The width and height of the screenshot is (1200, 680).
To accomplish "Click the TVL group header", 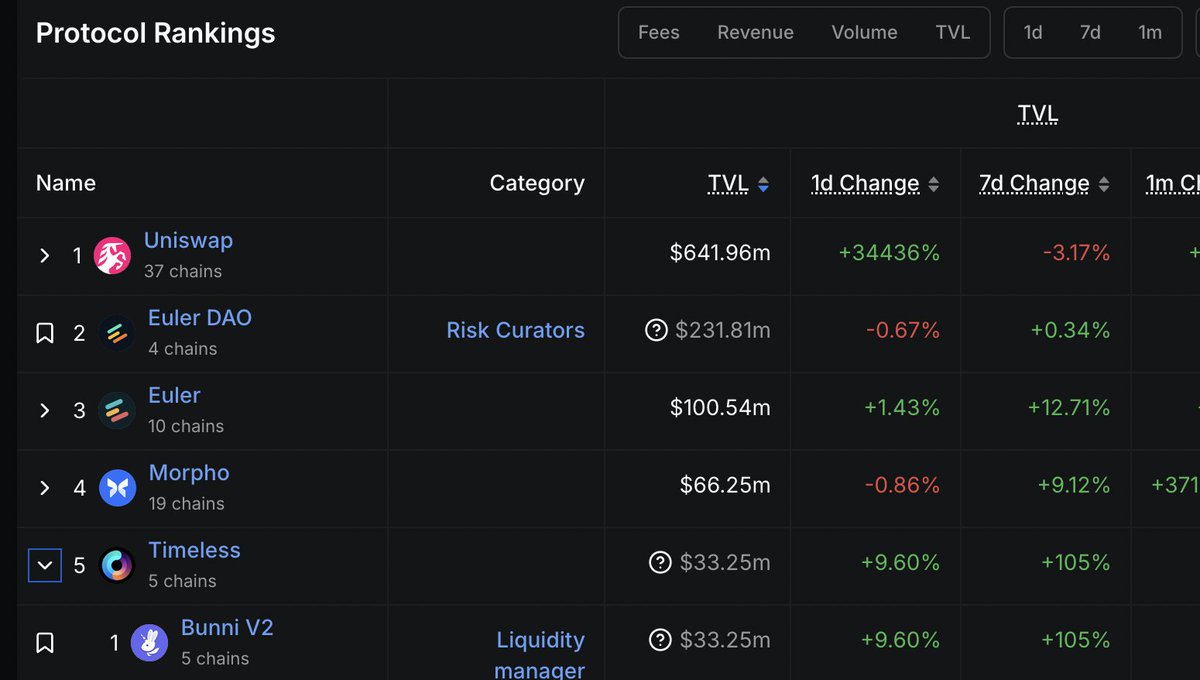I will 1038,114.
